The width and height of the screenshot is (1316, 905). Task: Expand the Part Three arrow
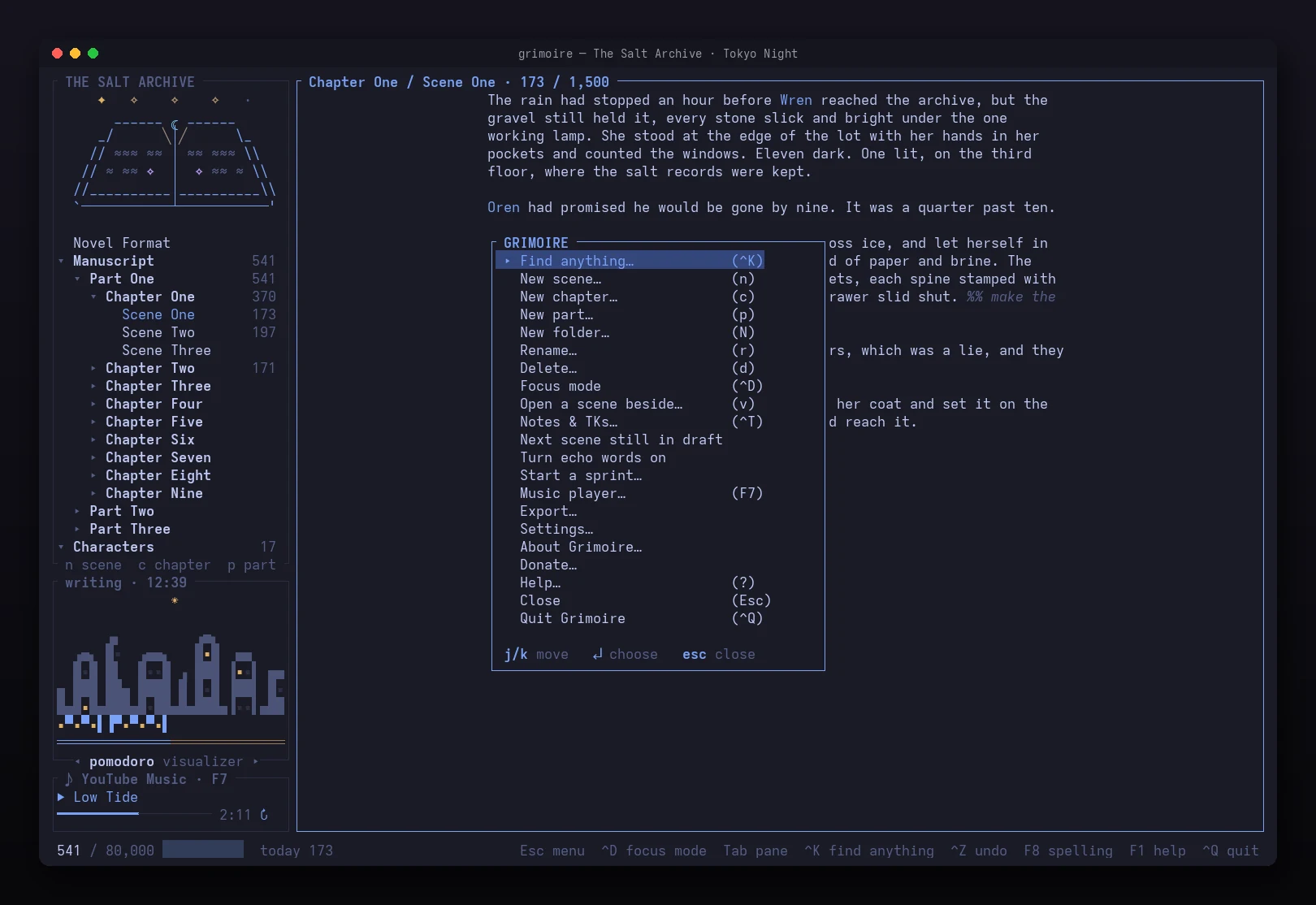tap(77, 529)
